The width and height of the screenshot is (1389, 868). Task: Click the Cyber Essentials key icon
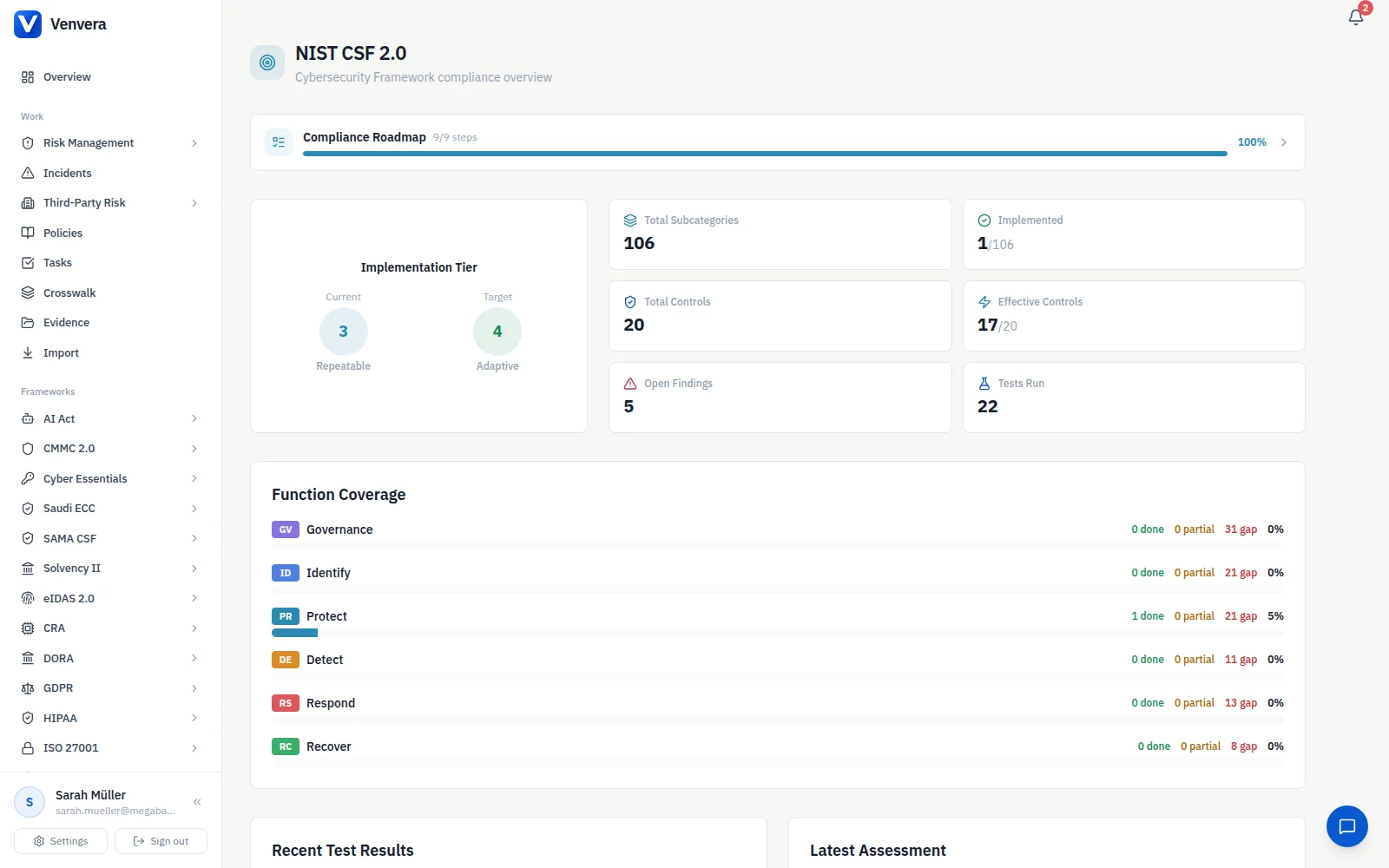(28, 478)
